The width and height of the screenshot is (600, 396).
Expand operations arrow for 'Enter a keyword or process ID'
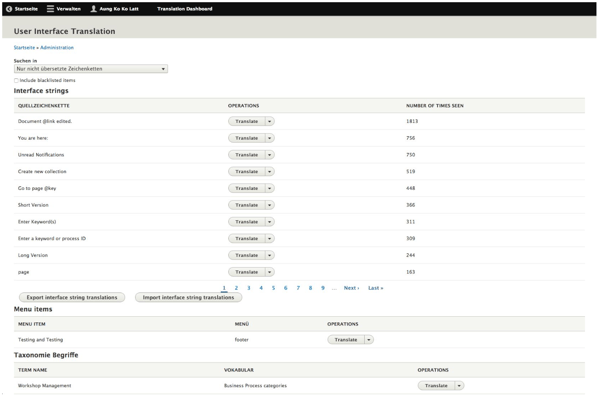click(269, 238)
